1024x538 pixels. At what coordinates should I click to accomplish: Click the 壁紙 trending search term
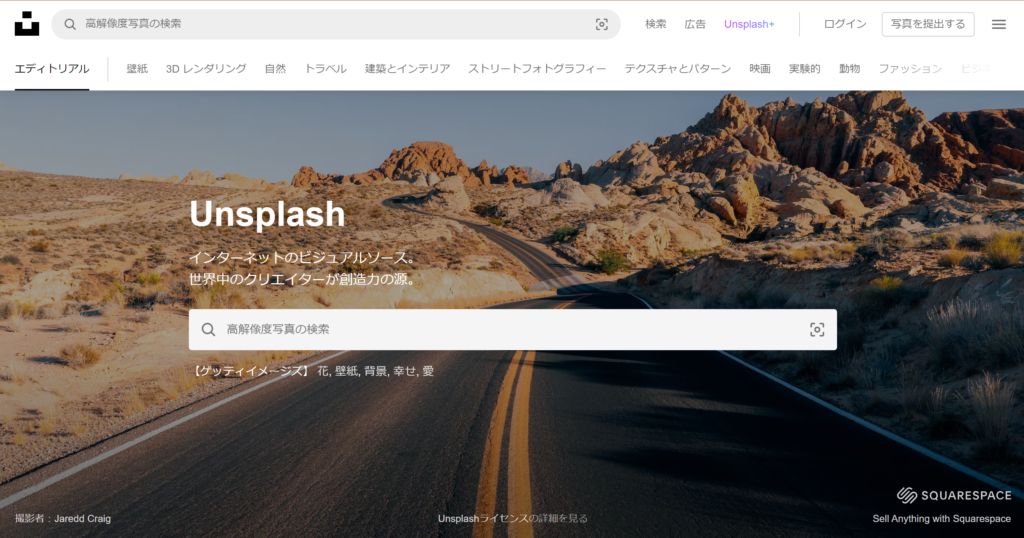click(345, 371)
